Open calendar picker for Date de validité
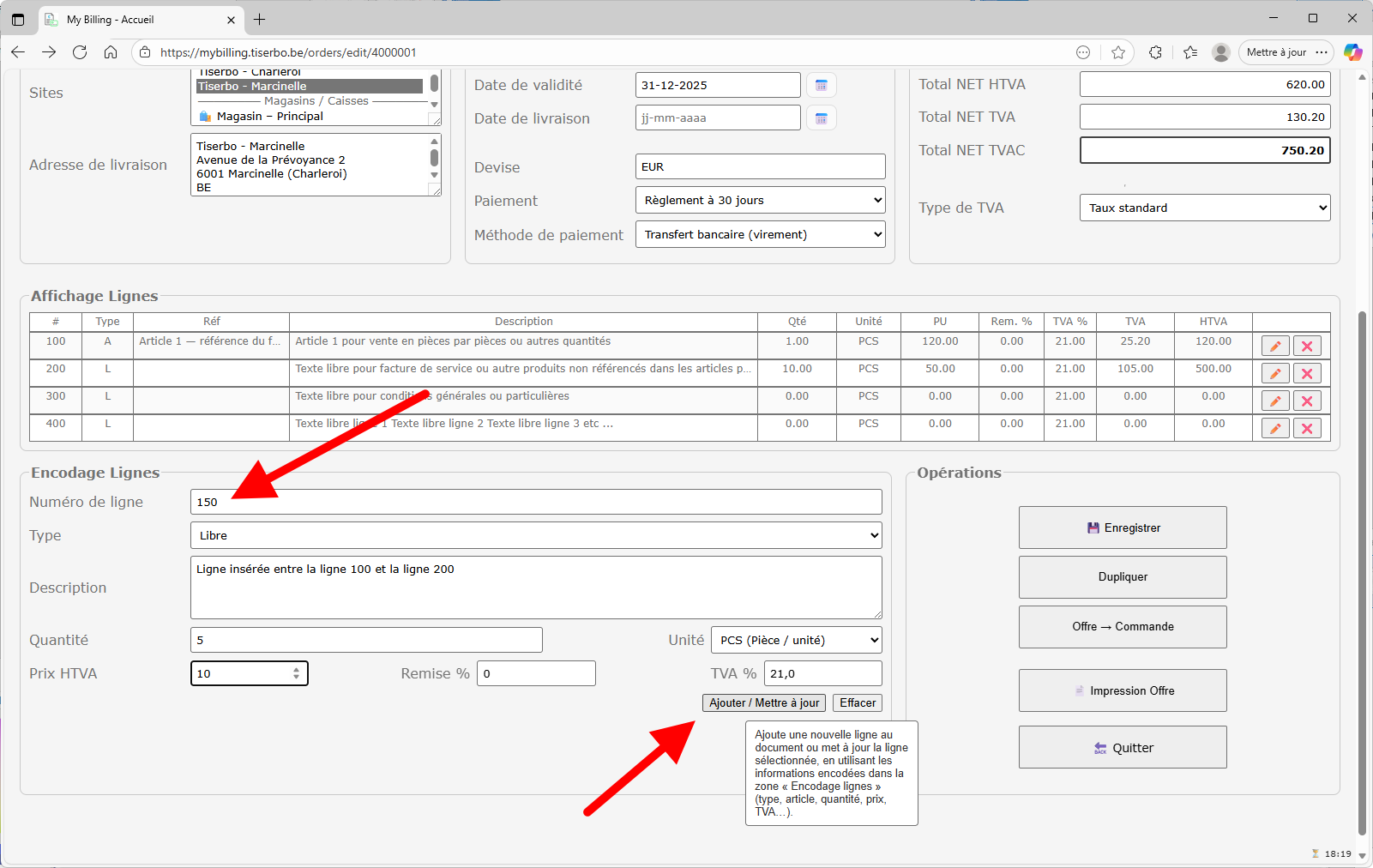This screenshot has height=868, width=1373. (x=821, y=85)
